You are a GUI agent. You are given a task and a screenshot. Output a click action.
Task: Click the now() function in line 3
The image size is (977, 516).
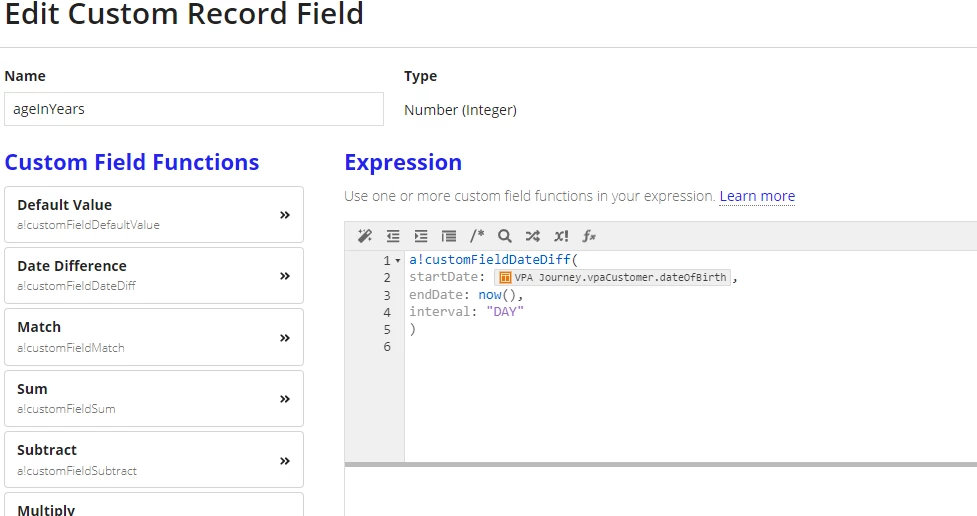point(497,295)
